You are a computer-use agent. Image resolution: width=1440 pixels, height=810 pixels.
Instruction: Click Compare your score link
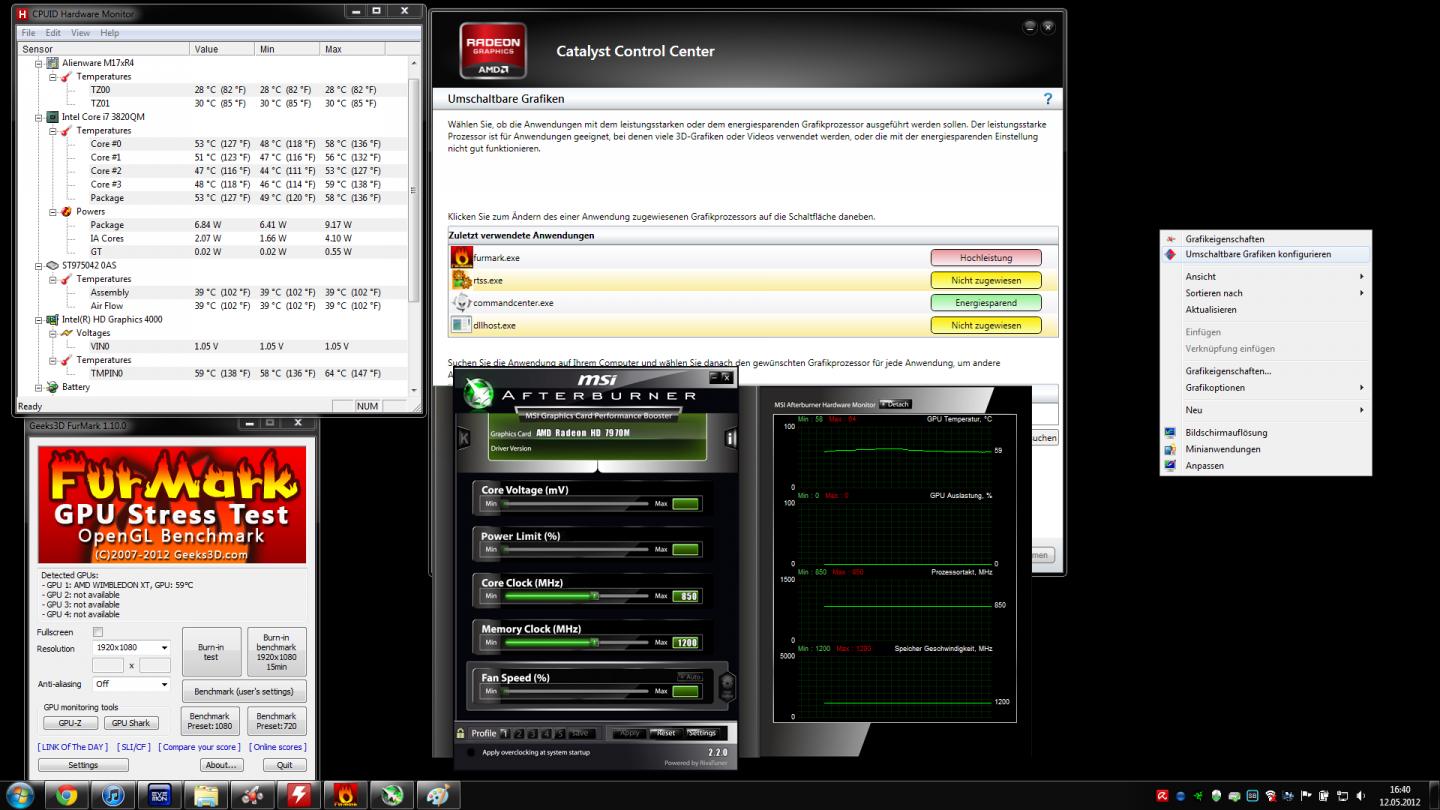tap(199, 747)
